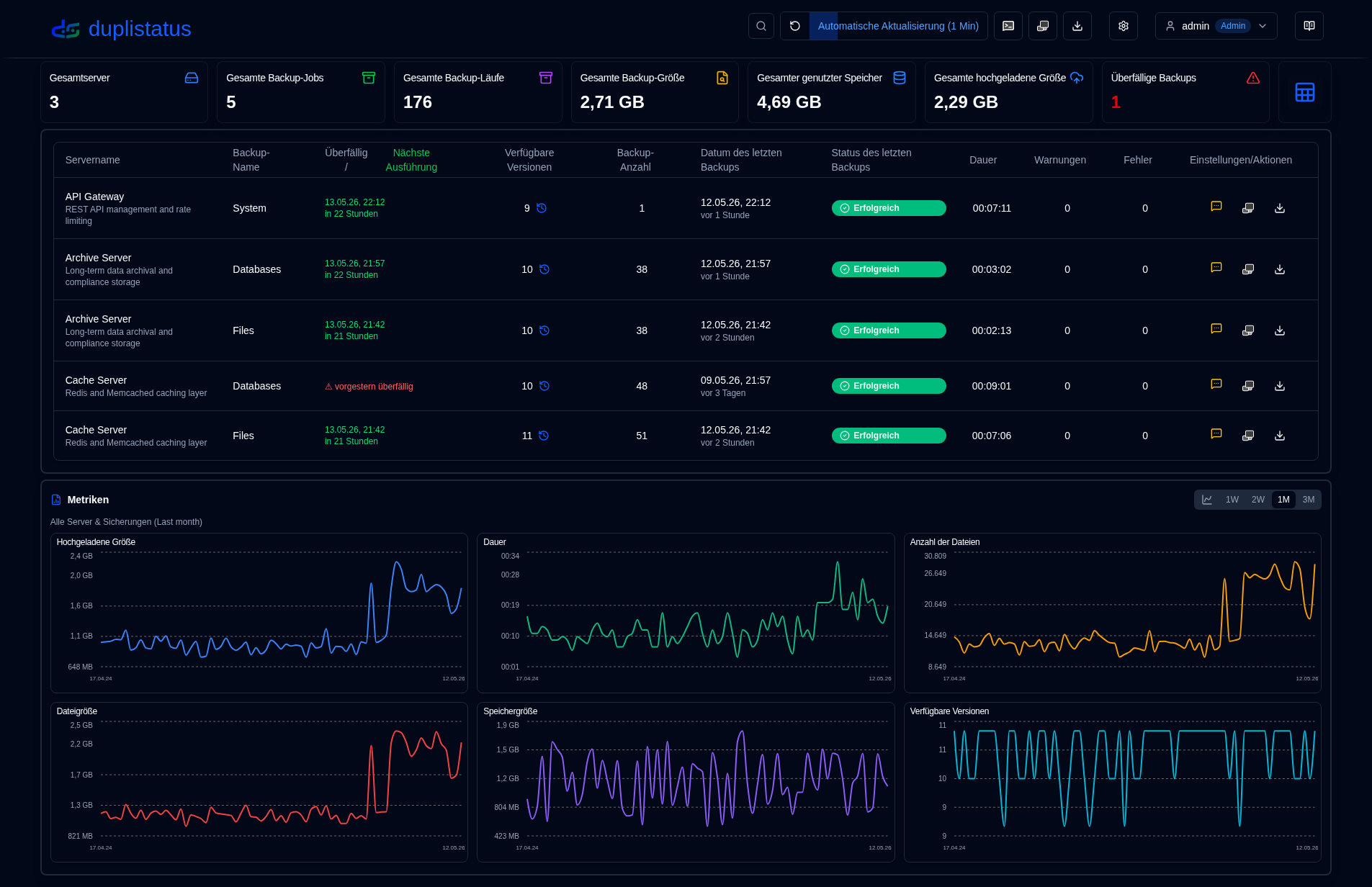Select the 2W metrics range

pos(1258,500)
